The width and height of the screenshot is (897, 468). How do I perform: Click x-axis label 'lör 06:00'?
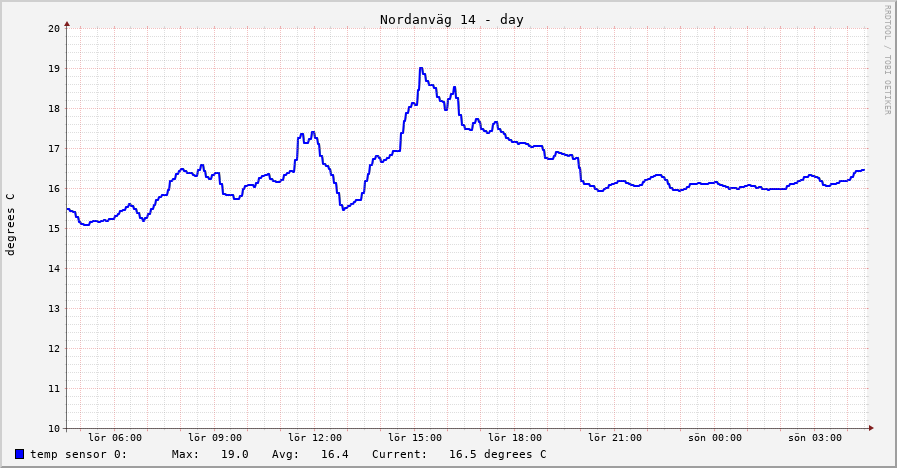pos(115,438)
